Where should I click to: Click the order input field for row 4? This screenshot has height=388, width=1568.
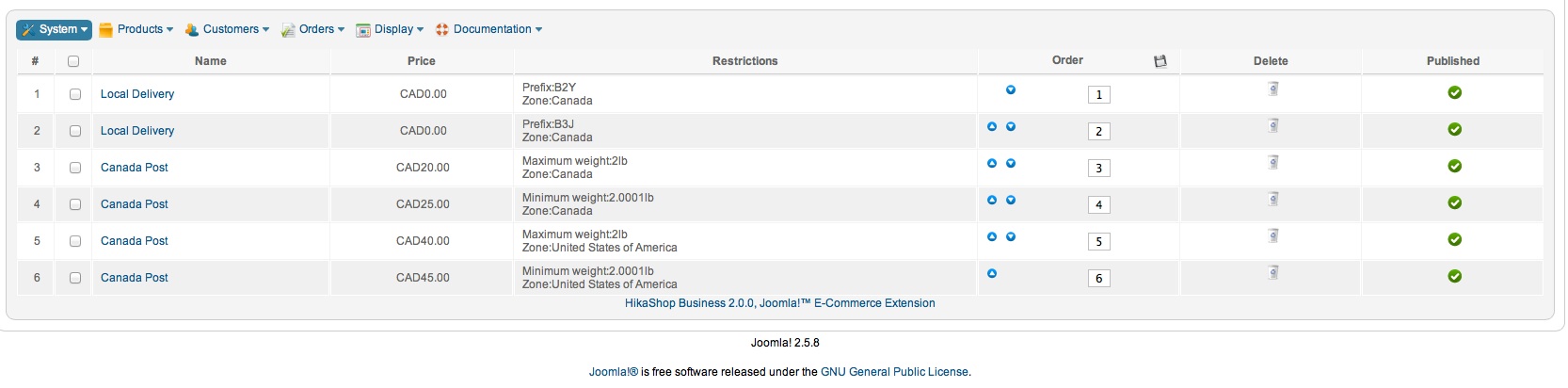pyautogui.click(x=1098, y=205)
